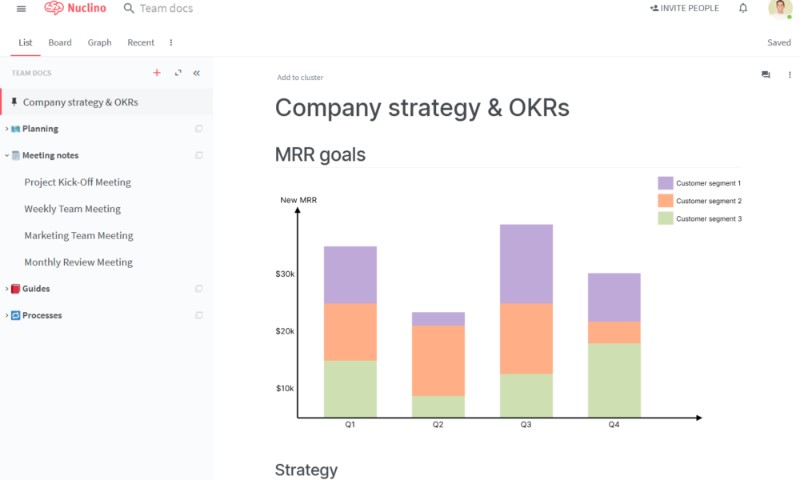Open the comments icon for this document
800x480 pixels.
tap(766, 75)
